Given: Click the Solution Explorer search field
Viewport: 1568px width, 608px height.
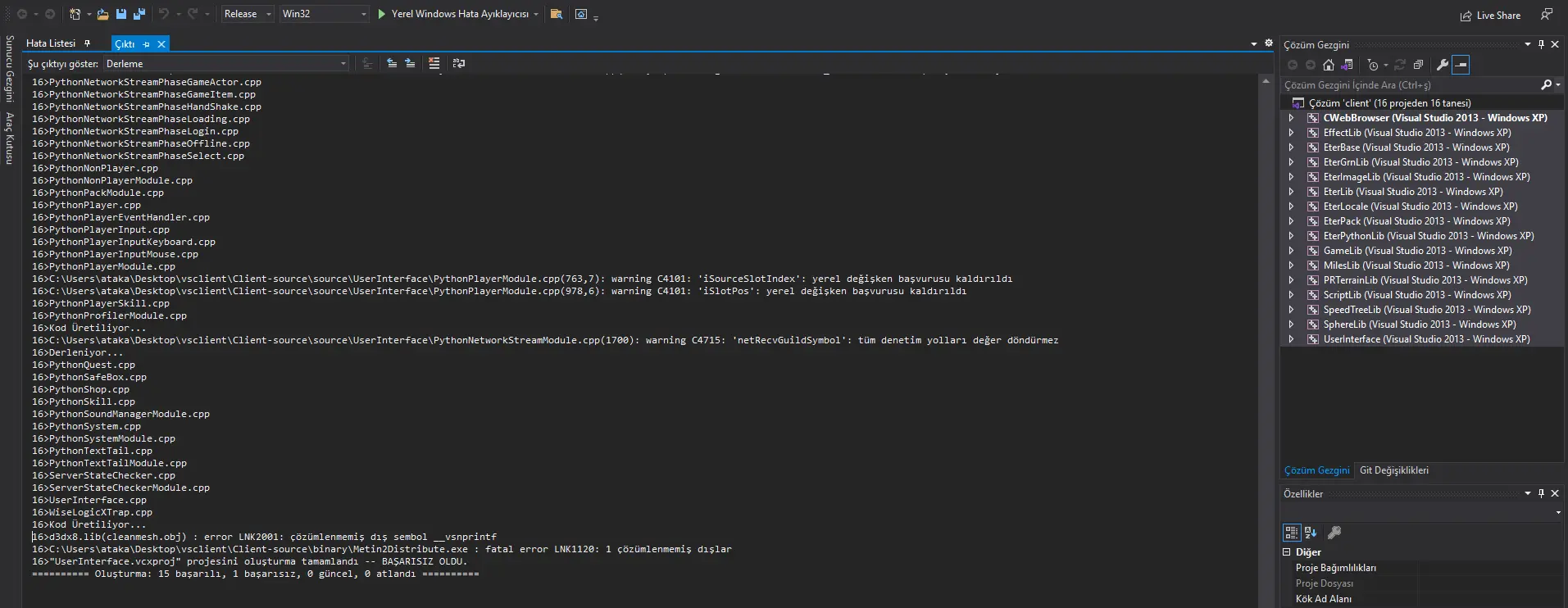Looking at the screenshot, I should [x=1410, y=85].
